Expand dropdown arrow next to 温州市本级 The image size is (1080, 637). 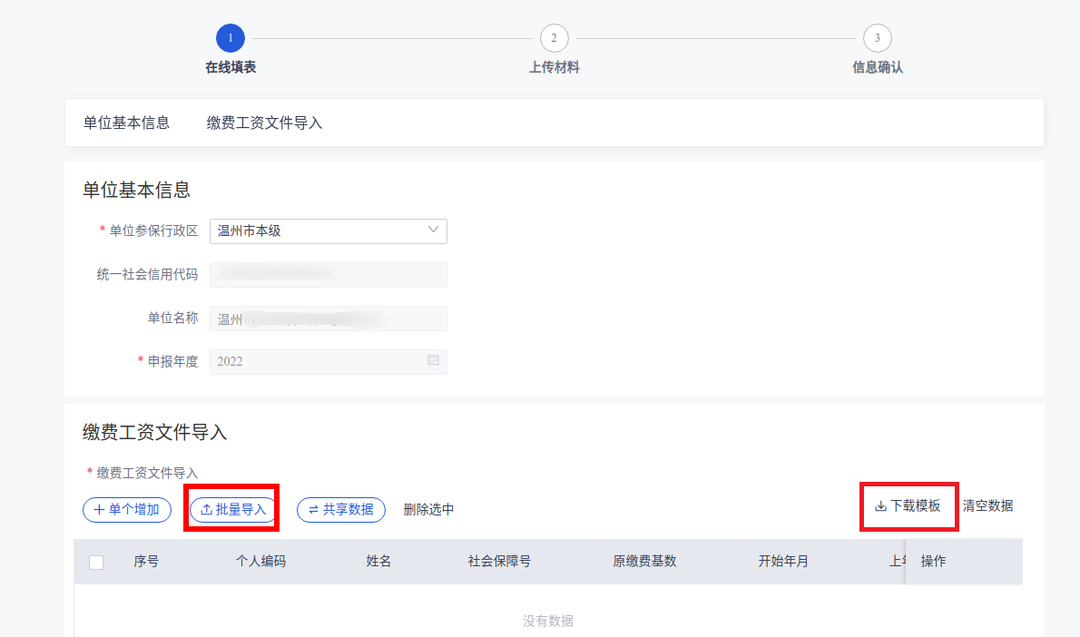coord(433,230)
